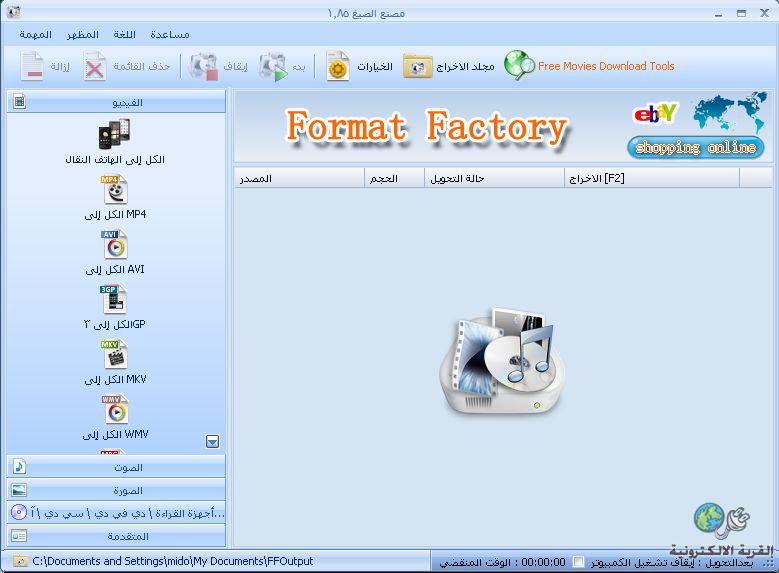Click the 'الكل إلى الهاتف النقال' label
This screenshot has height=573, width=779.
click(x=115, y=160)
